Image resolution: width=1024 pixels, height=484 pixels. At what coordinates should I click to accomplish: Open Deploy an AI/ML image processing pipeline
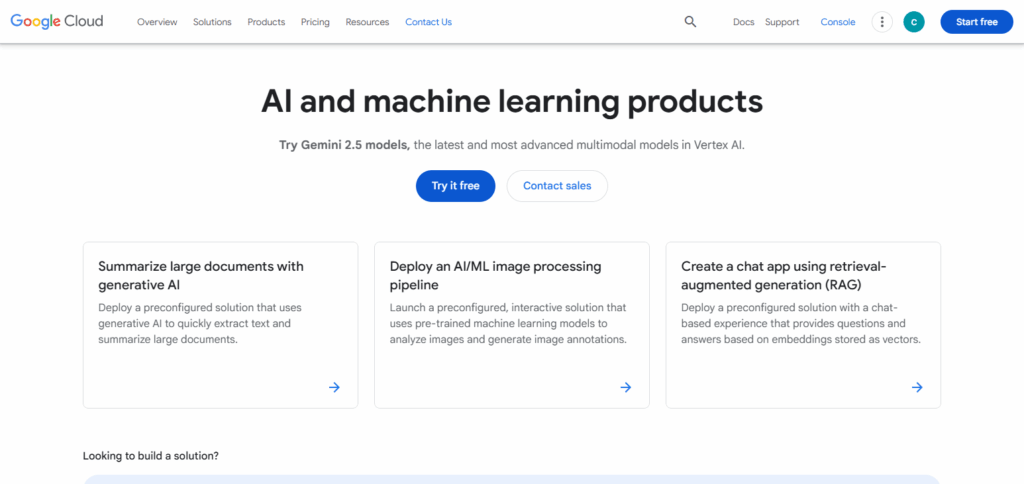click(496, 276)
